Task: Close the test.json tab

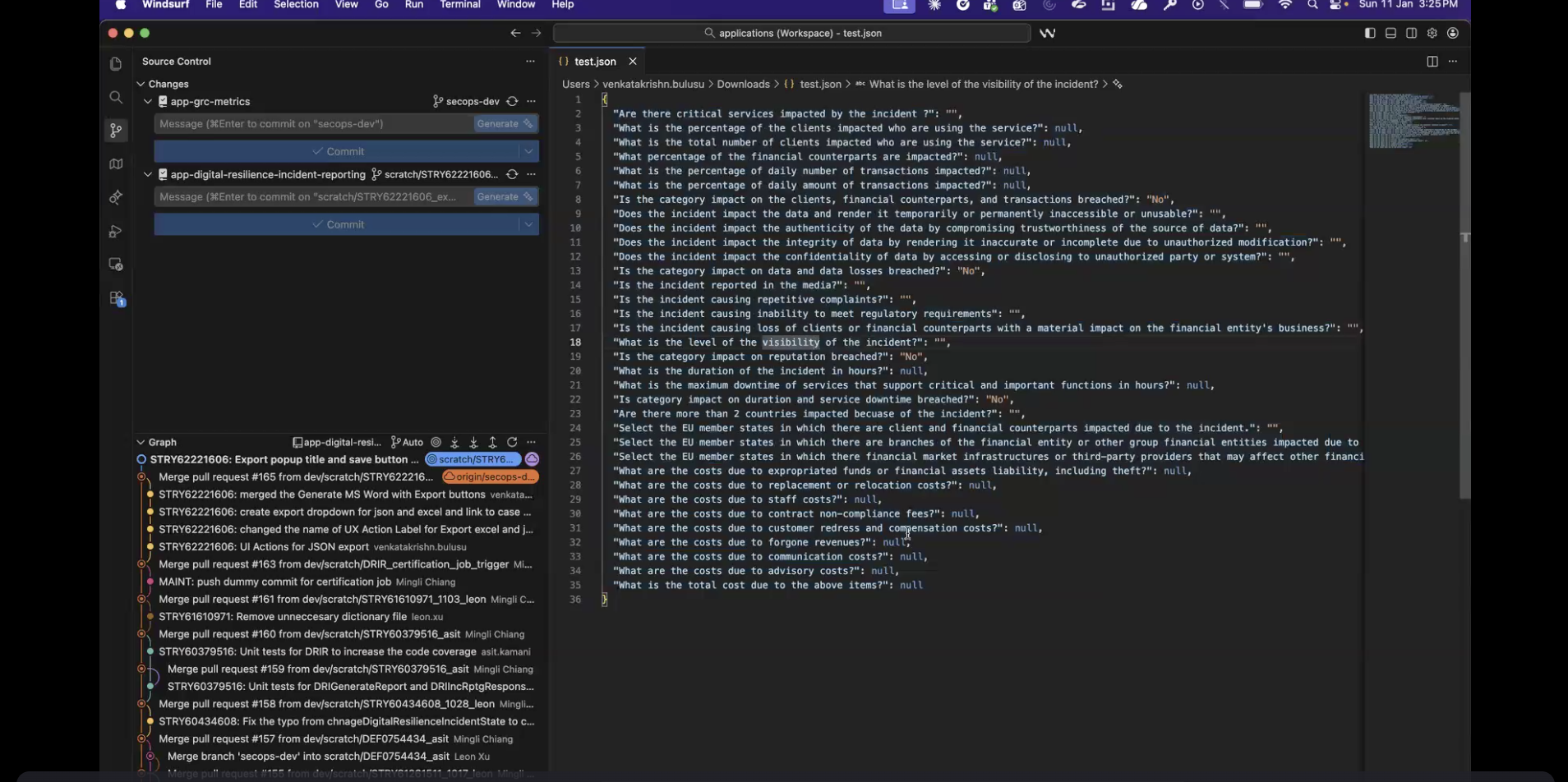Action: (x=633, y=62)
